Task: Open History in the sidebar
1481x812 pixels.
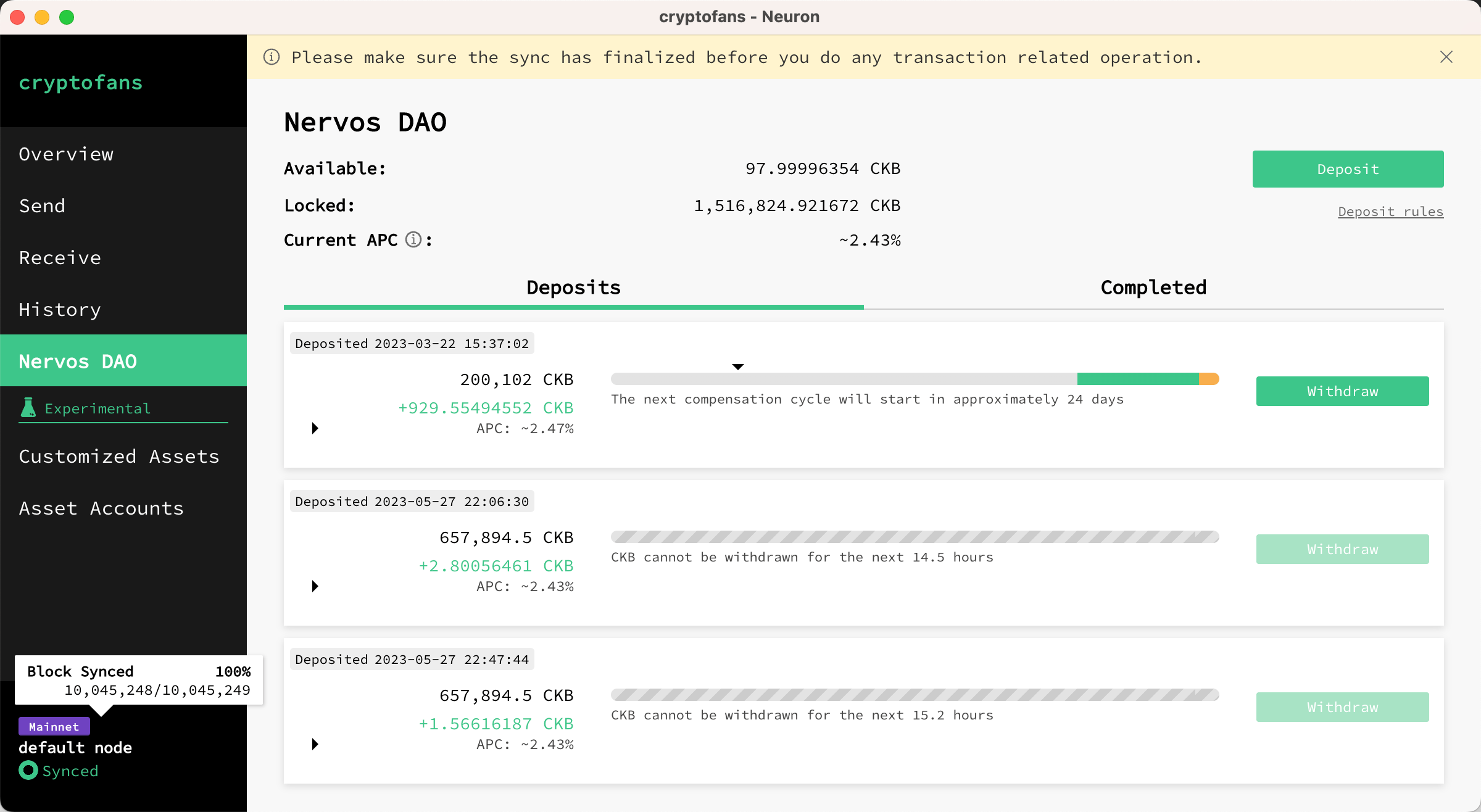Action: point(60,309)
